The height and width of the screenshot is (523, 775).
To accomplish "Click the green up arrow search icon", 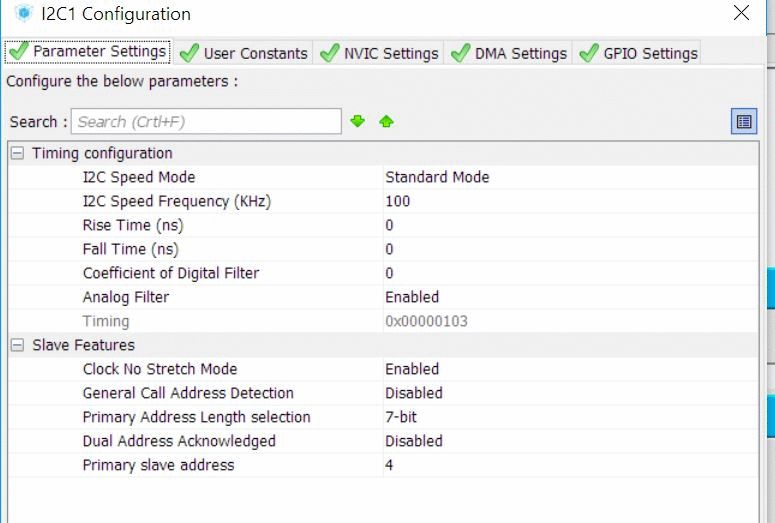I will pos(386,122).
